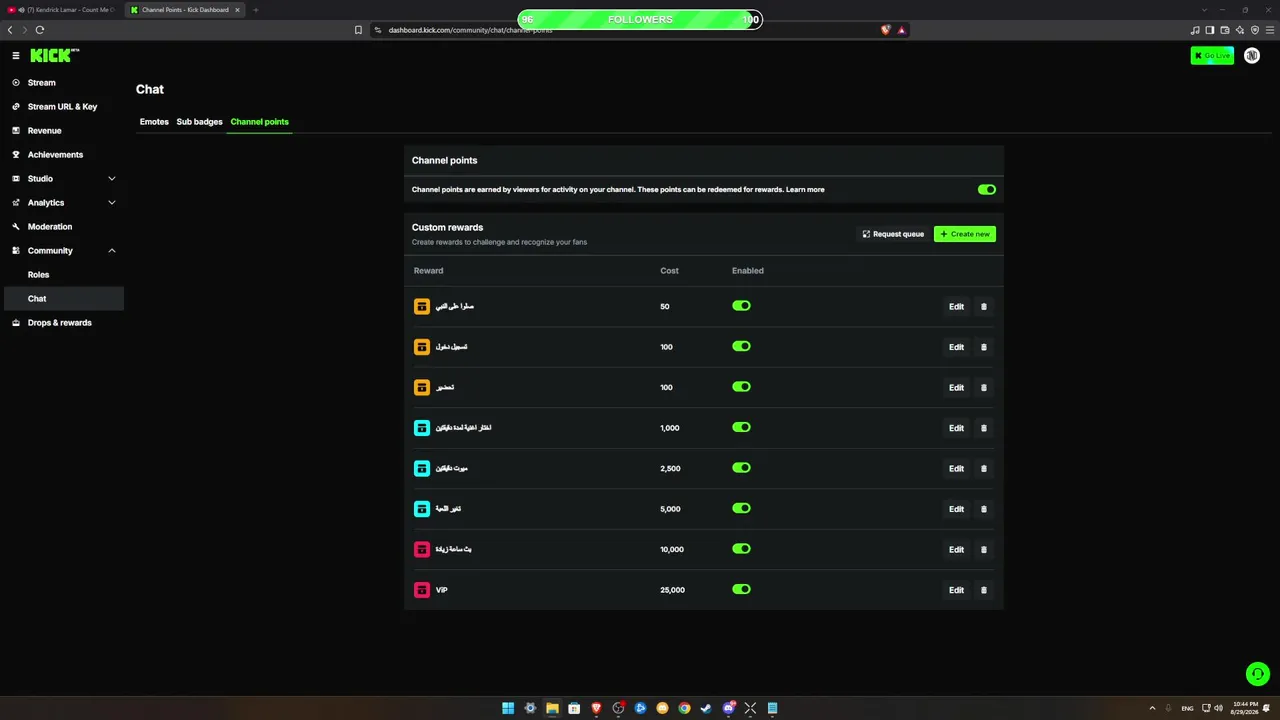Turn off the VIP reward toggle
Screen dimensions: 1280x720
point(741,589)
